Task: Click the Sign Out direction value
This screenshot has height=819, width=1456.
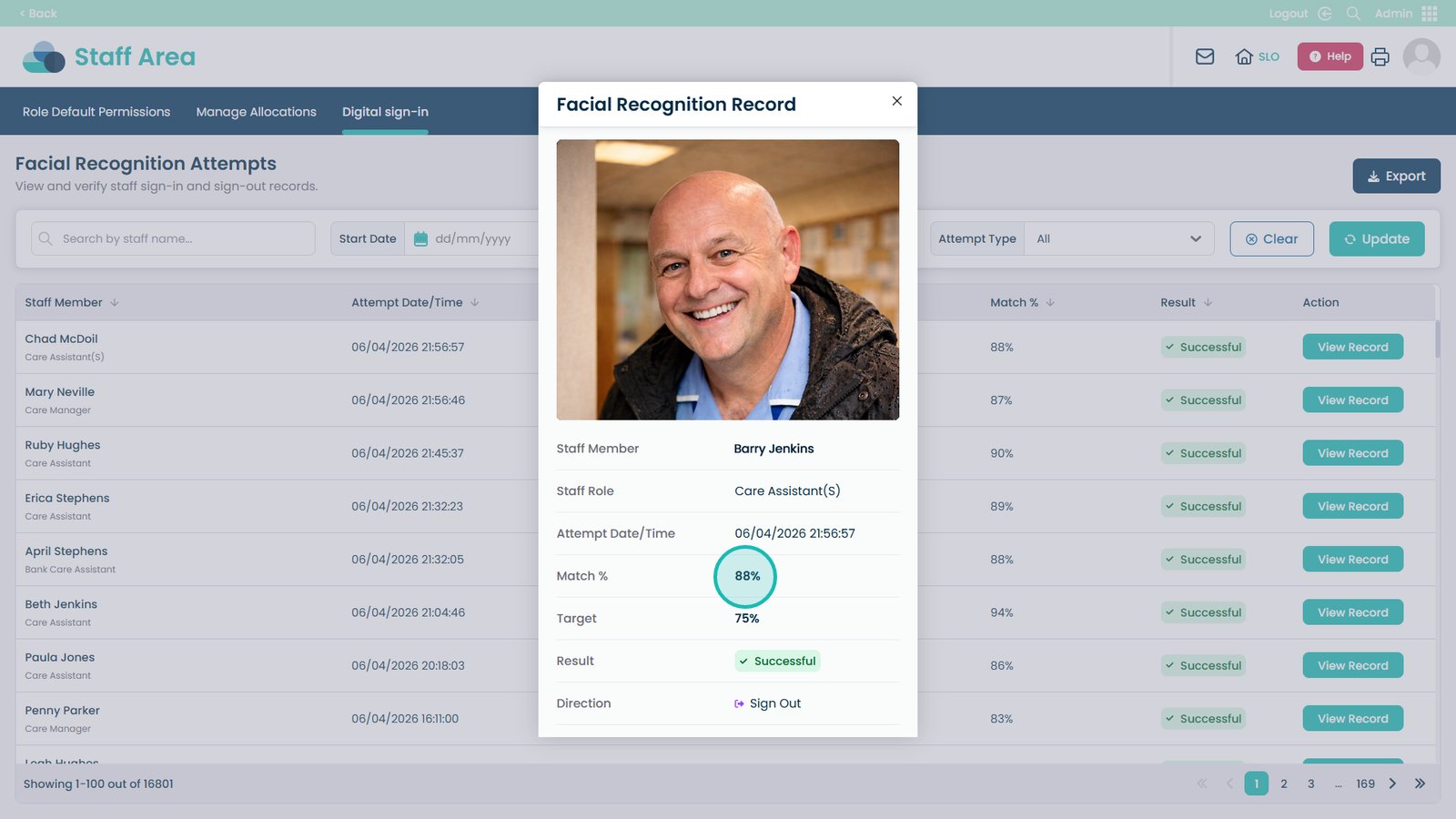Action: pyautogui.click(x=767, y=703)
